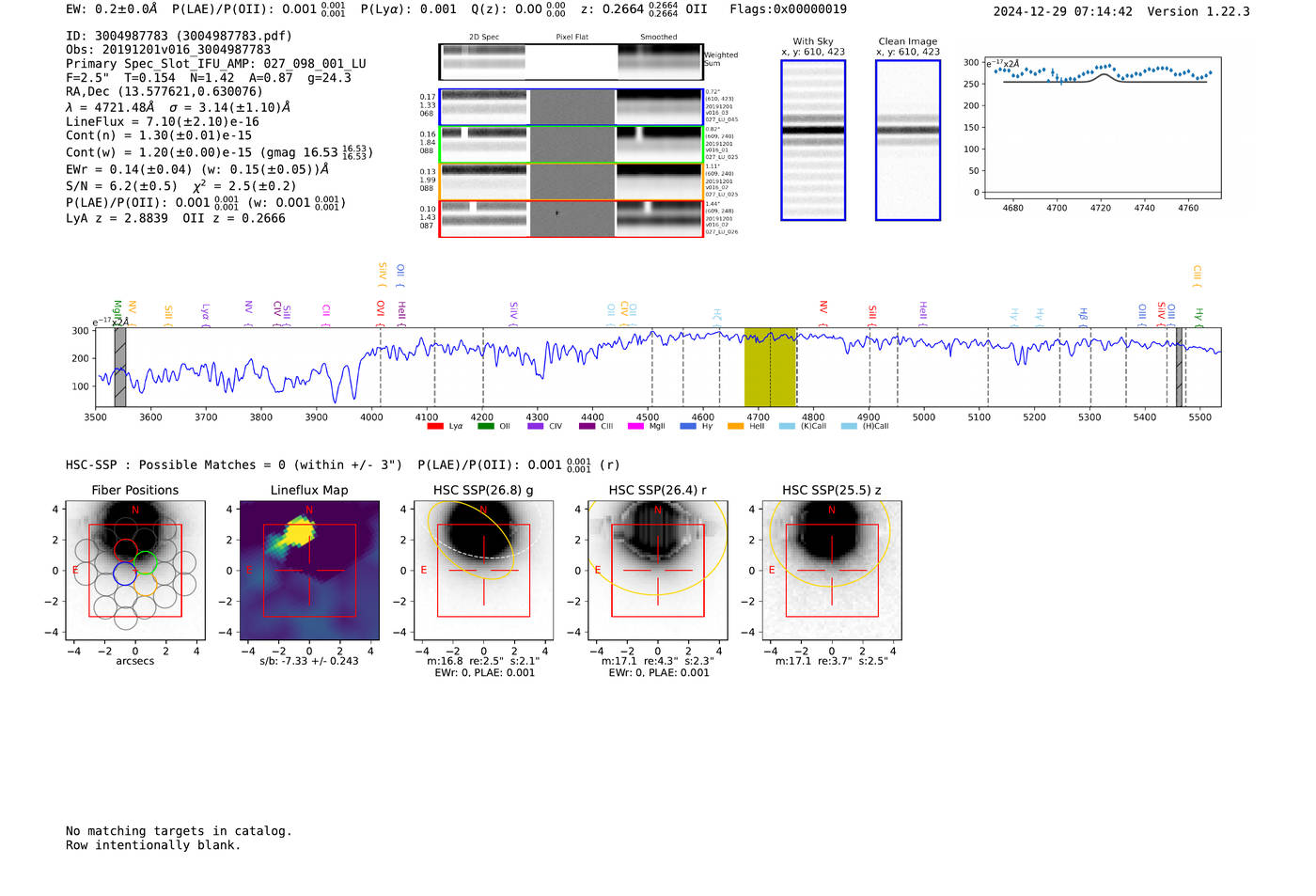Click the (K)CaII legend swatch
Viewport: 1316px width, 896px height.
[787, 426]
